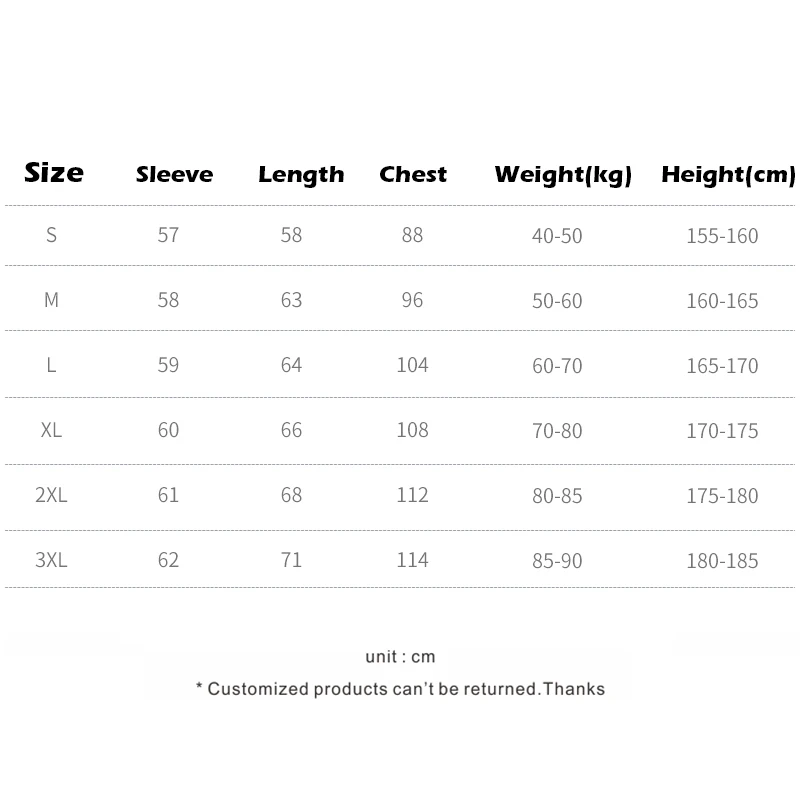Click length value 71 in the 3XL row

pos(291,560)
